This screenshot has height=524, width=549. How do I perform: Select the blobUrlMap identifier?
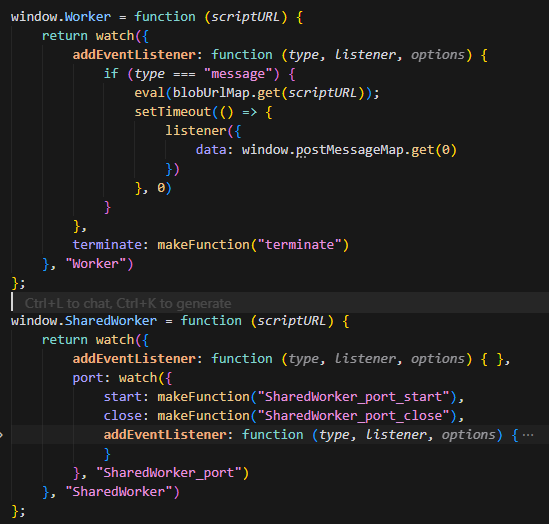[x=211, y=93]
